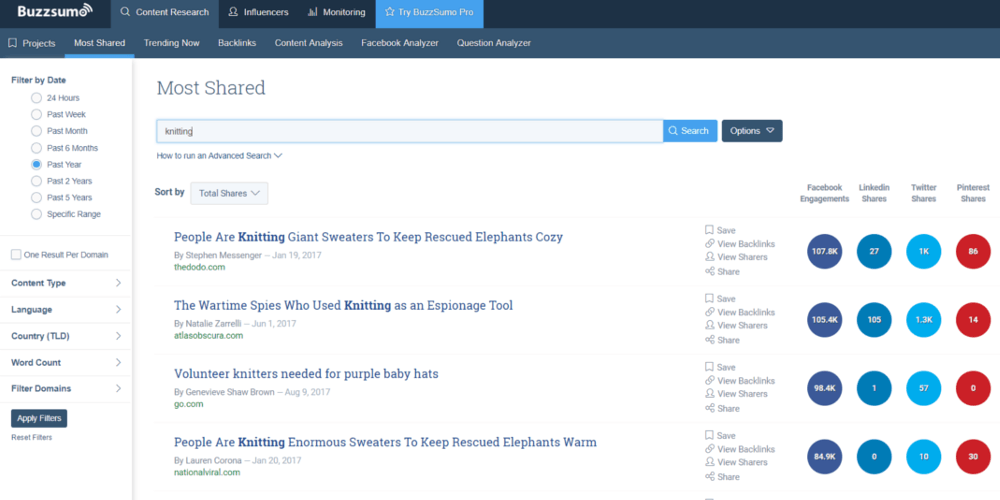This screenshot has width=1000, height=500.
Task: Select the Past 6 Months date filter
Action: tap(36, 148)
